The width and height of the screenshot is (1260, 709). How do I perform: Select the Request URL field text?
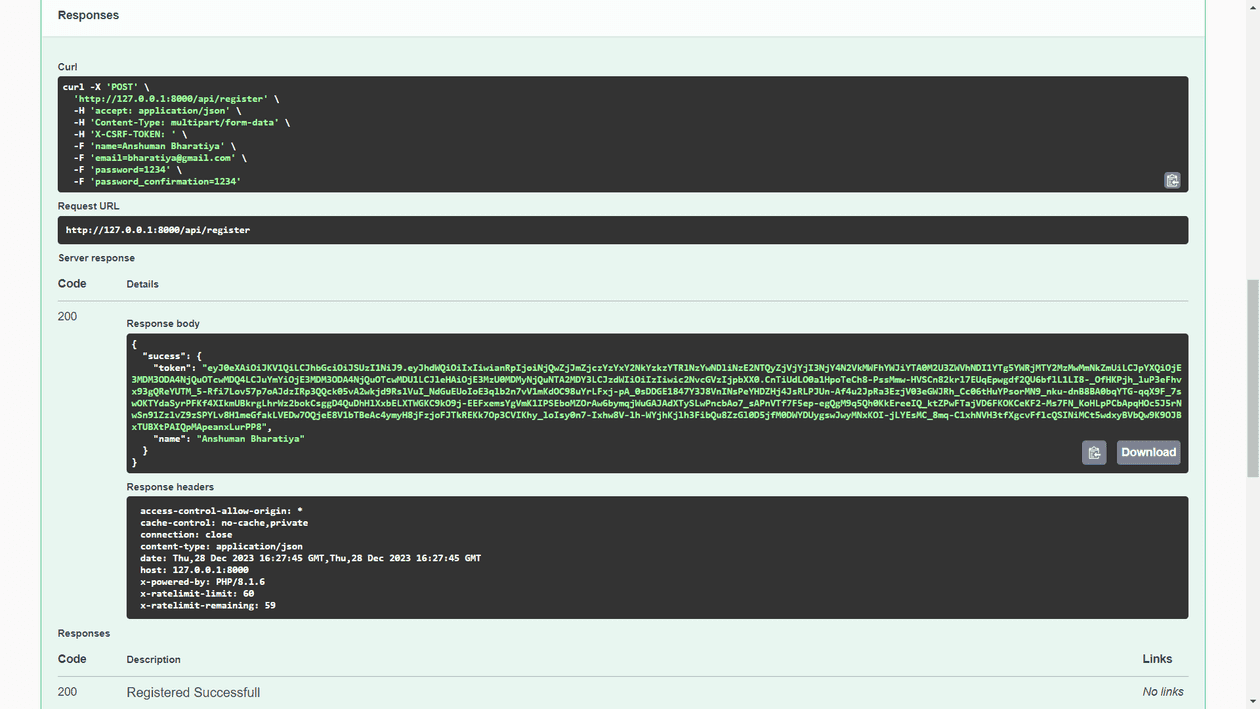(157, 230)
